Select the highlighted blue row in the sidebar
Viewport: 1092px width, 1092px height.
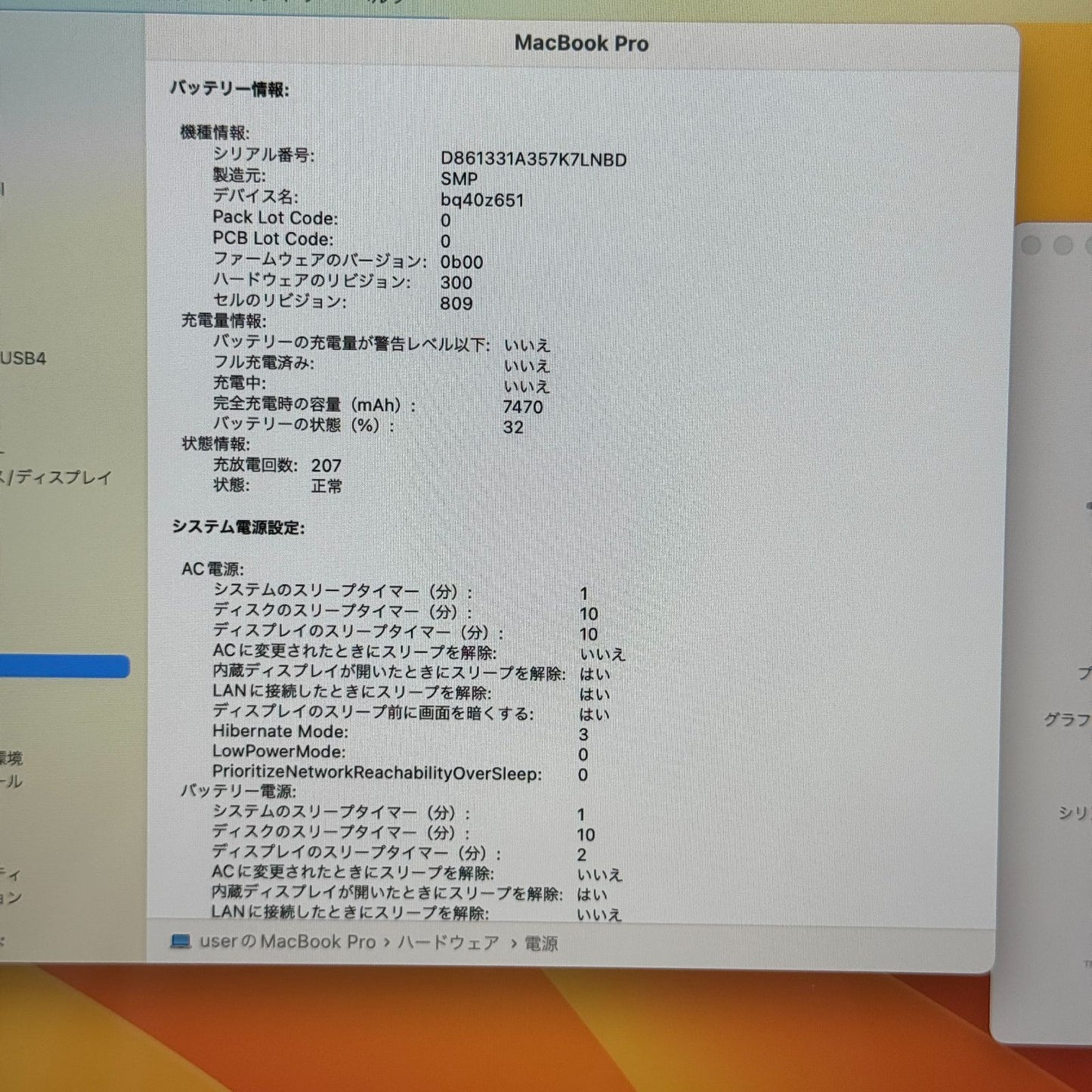(x=64, y=667)
